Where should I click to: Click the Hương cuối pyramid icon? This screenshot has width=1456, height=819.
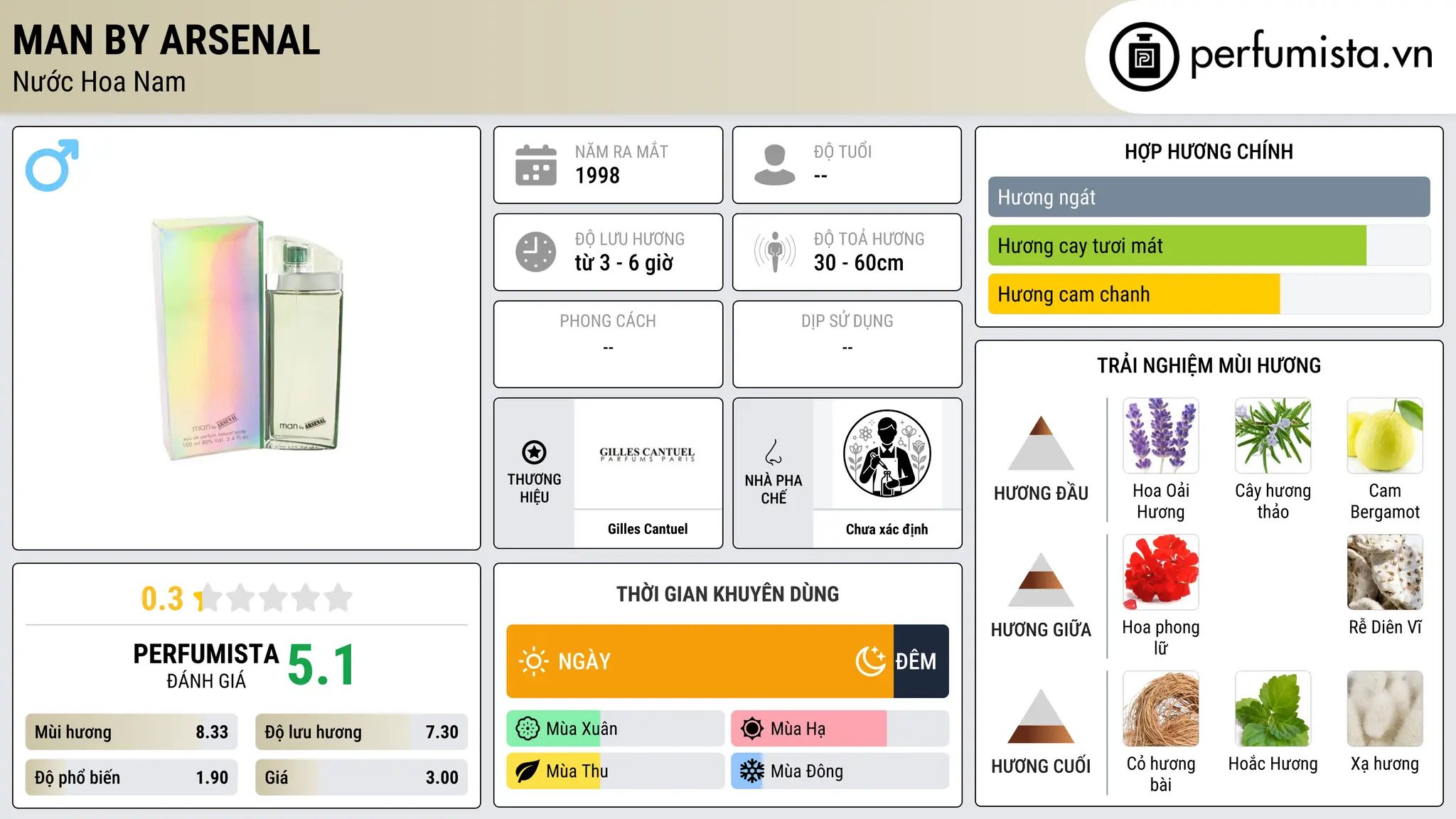point(1041,716)
